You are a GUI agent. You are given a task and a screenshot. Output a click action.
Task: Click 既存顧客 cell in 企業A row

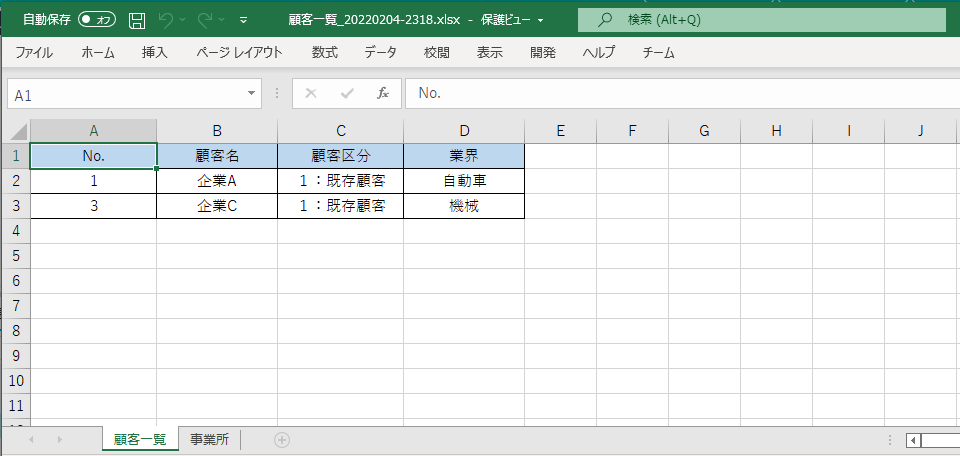[341, 181]
